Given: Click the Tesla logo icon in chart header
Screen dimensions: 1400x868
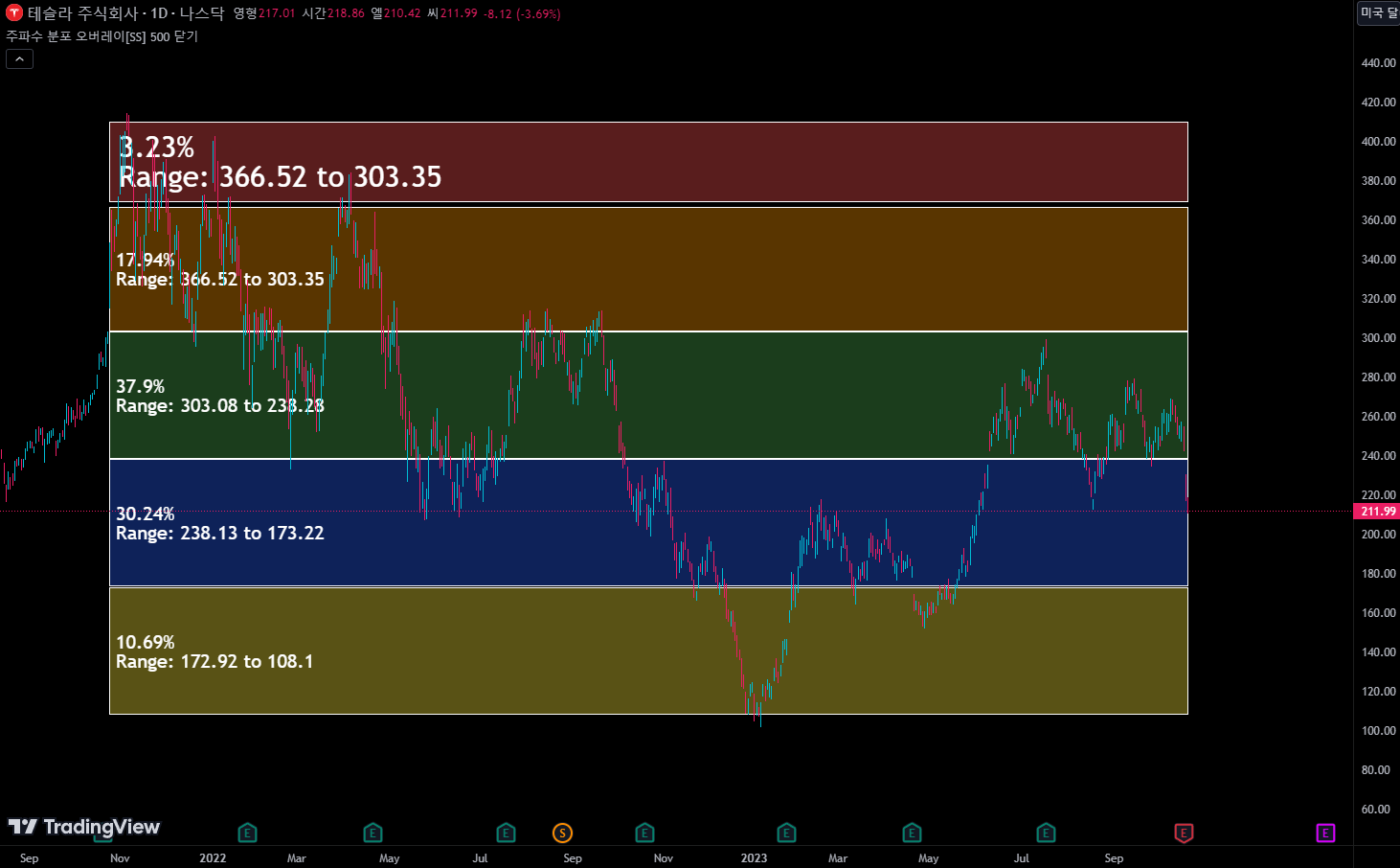Looking at the screenshot, I should pos(14,13).
